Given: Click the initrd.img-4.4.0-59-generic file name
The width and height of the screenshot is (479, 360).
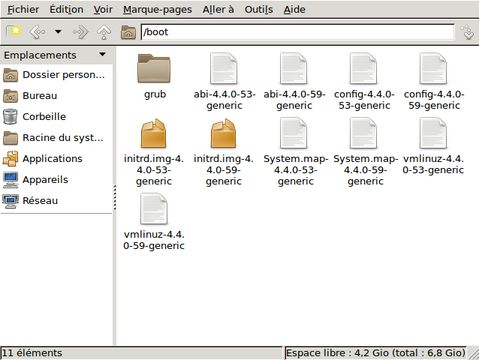Looking at the screenshot, I should click(224, 170).
